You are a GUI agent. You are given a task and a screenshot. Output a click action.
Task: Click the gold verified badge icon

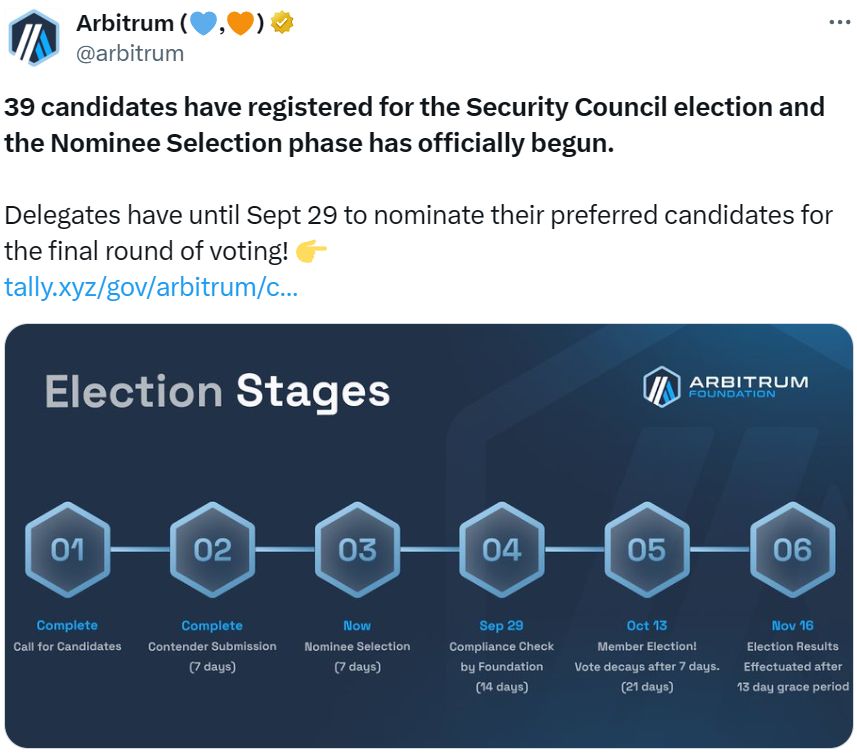283,23
